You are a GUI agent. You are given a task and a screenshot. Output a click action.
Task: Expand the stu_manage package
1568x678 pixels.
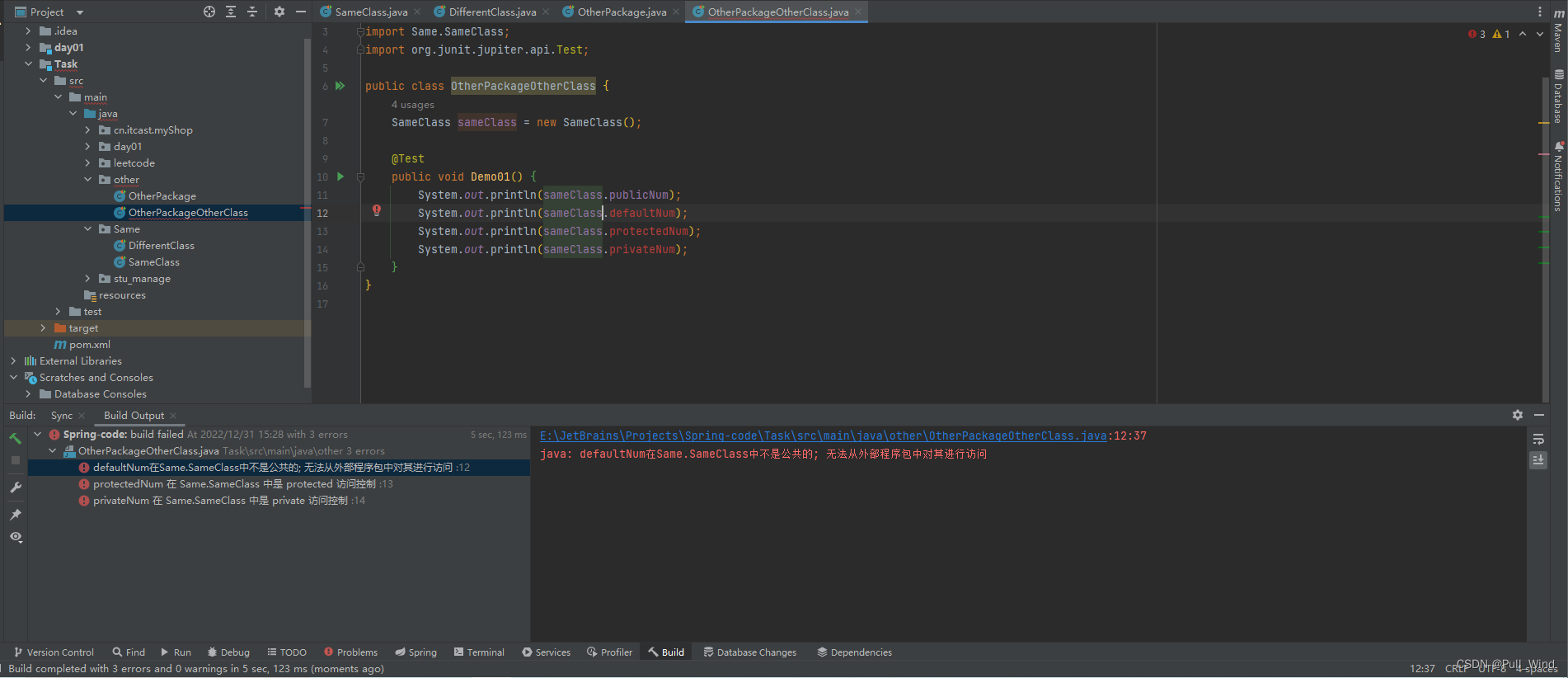point(87,279)
